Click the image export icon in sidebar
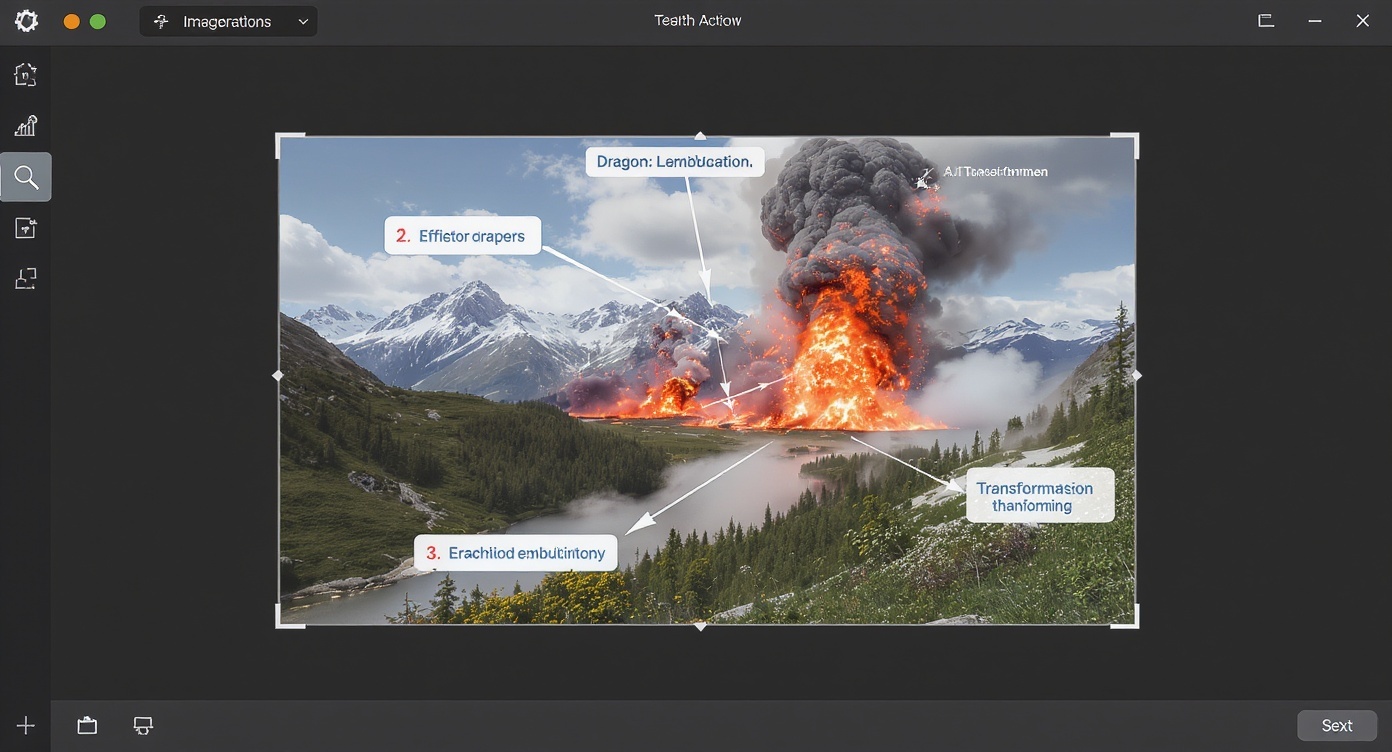This screenshot has width=1392, height=752. 26,229
